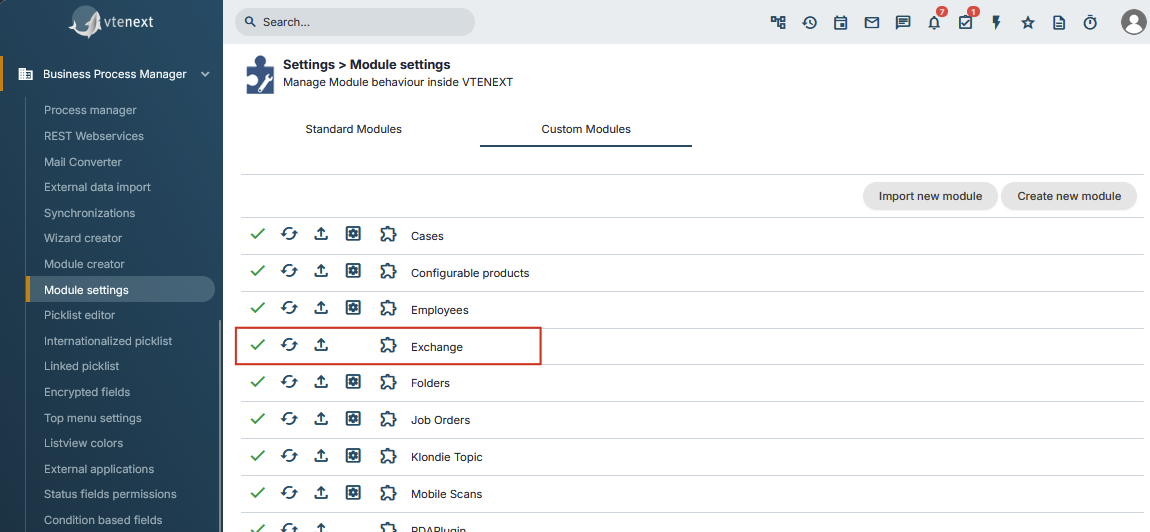
Task: Open the settings gear icon for Folders
Action: [353, 381]
